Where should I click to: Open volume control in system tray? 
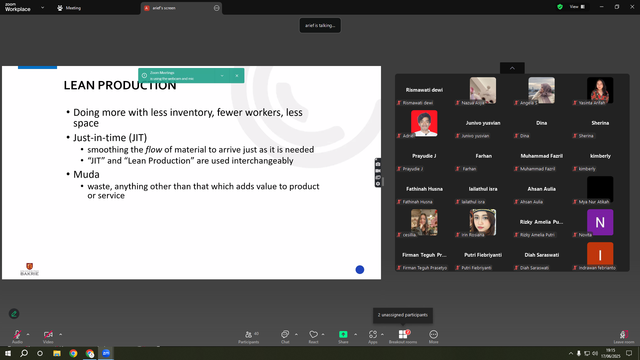coord(595,353)
